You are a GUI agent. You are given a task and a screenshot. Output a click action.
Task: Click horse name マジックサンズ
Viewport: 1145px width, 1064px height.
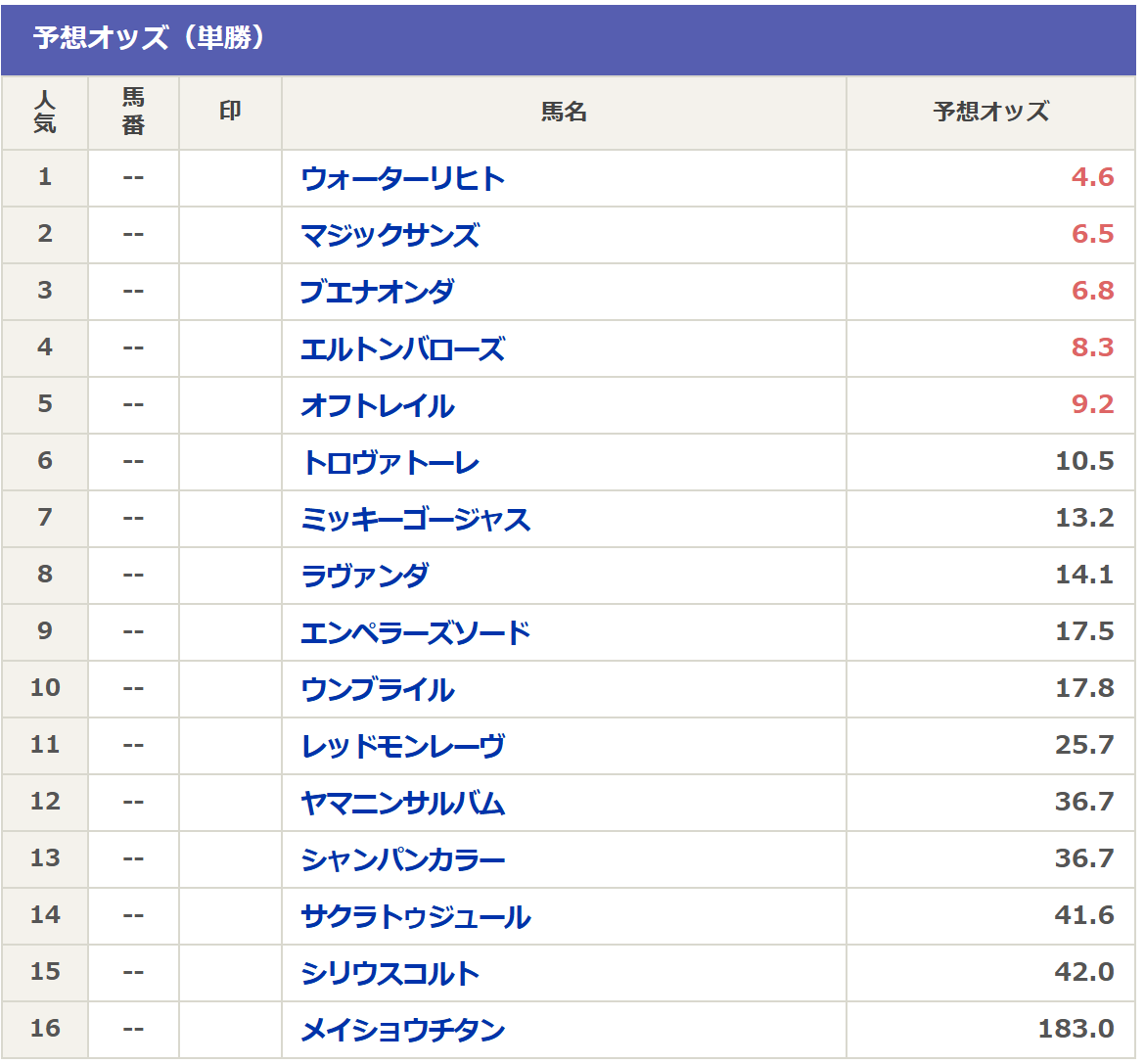click(389, 236)
